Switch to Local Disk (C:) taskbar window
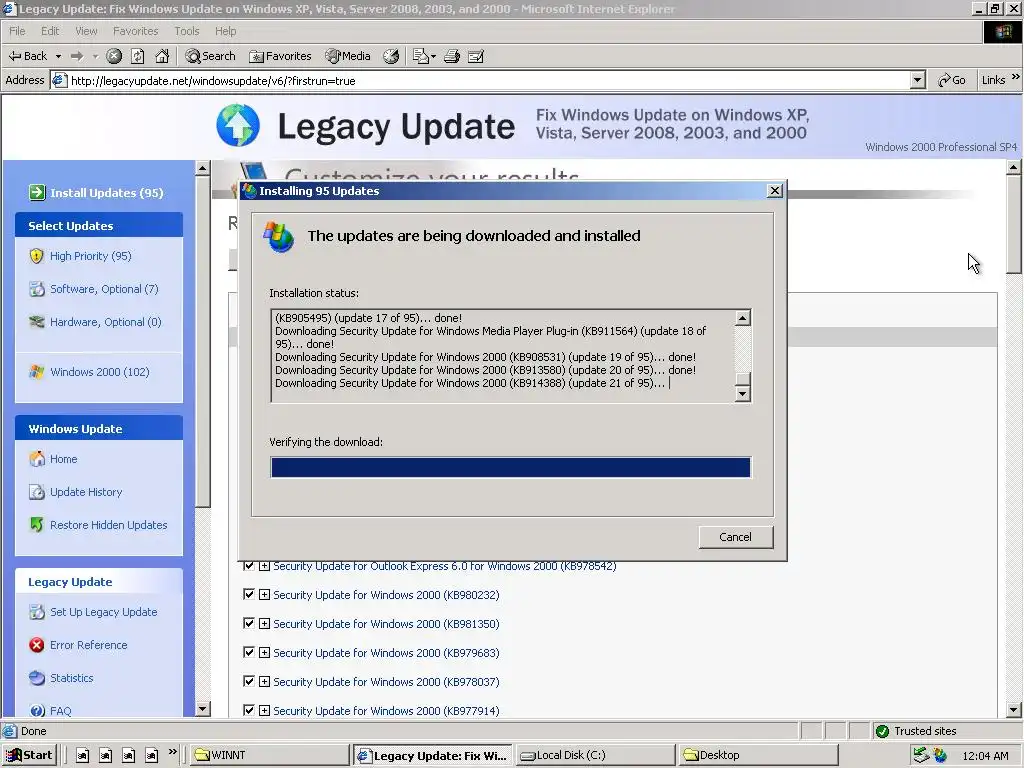 [x=596, y=756]
